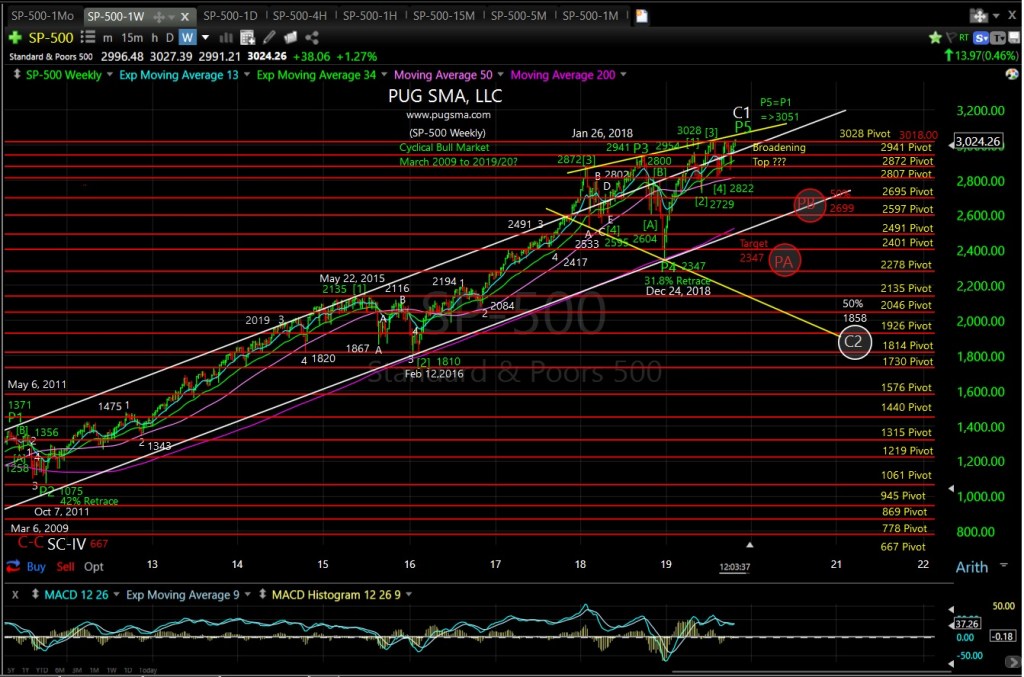
Task: Click the flag icon next to RT
Action: click(x=951, y=38)
